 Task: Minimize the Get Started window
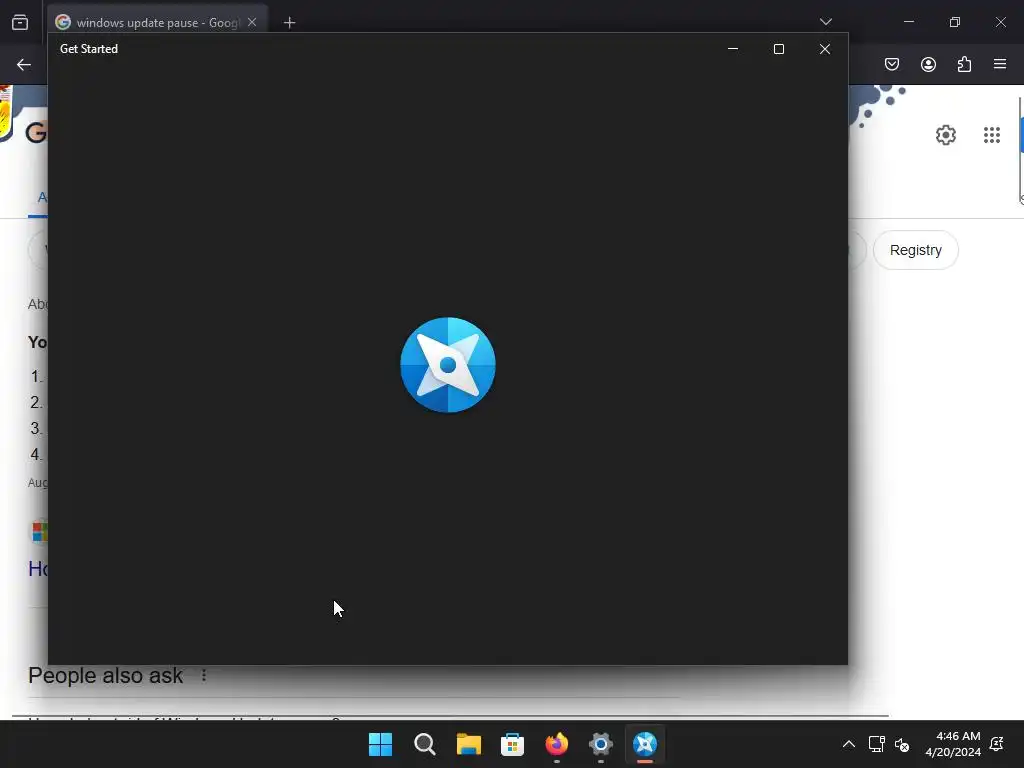(733, 49)
